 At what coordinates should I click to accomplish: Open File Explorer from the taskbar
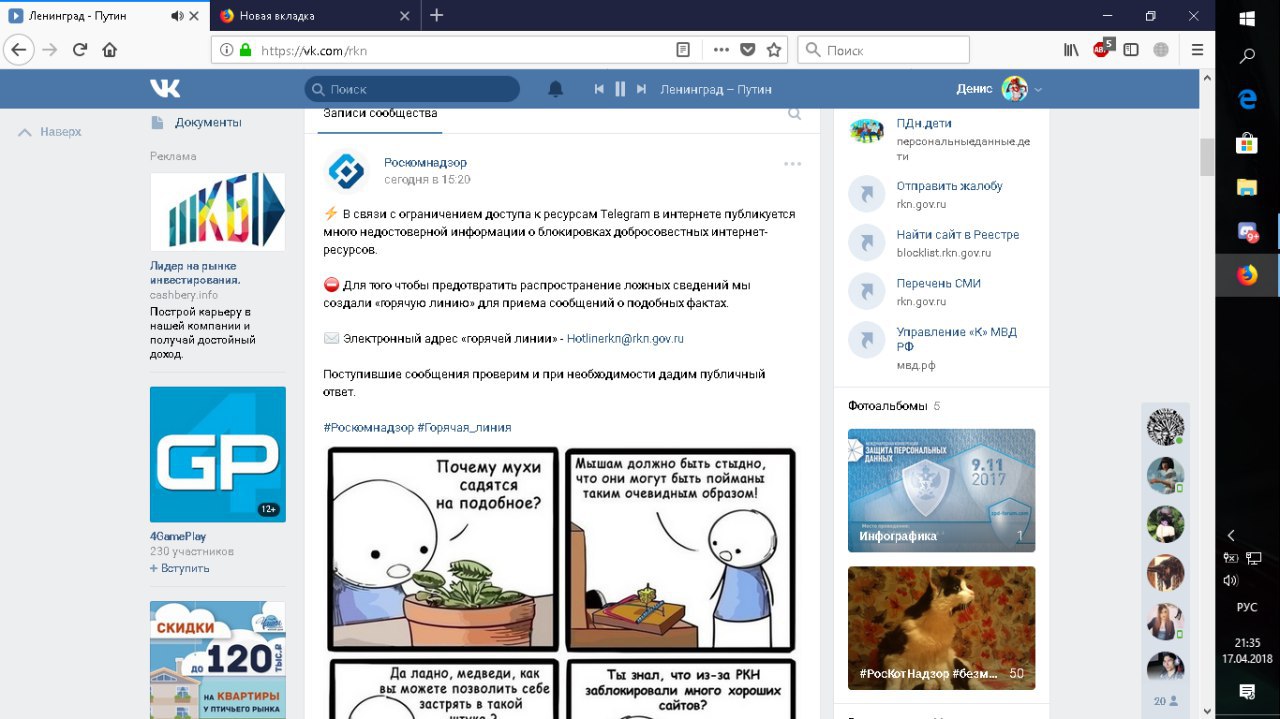pyautogui.click(x=1247, y=187)
